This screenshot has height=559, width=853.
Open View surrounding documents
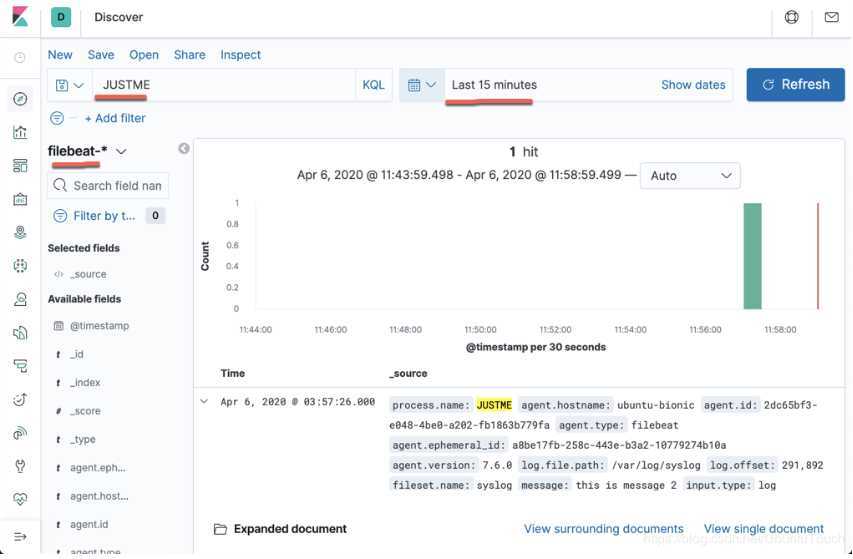[604, 529]
